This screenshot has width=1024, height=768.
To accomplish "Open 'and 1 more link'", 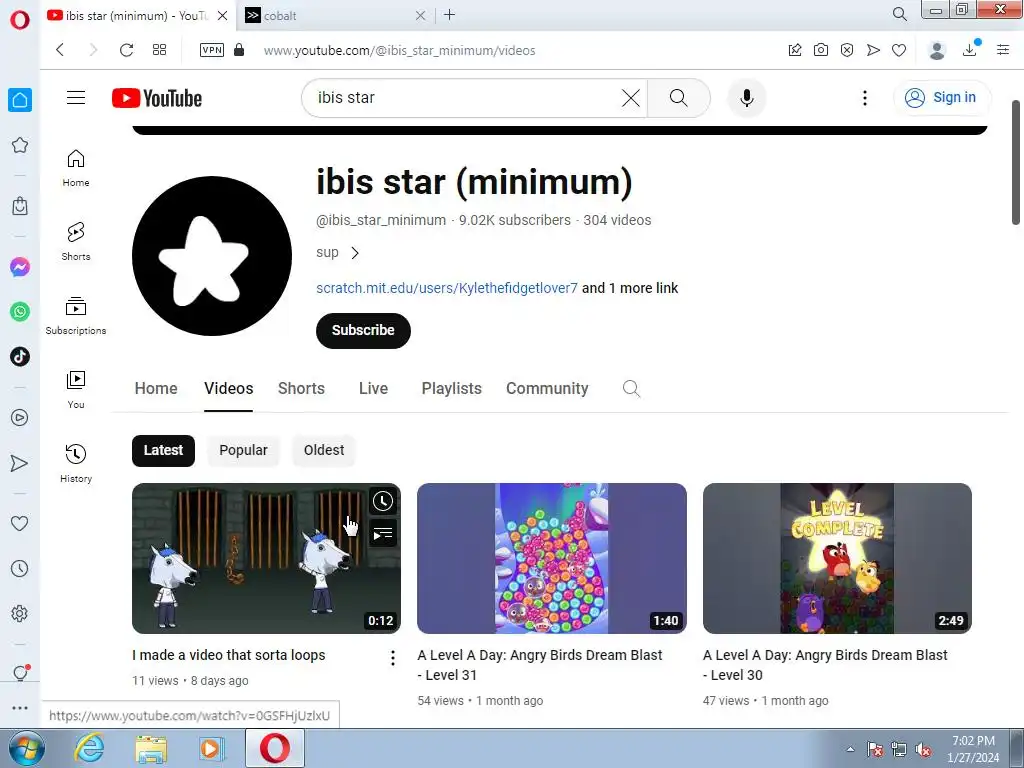I will [x=630, y=288].
